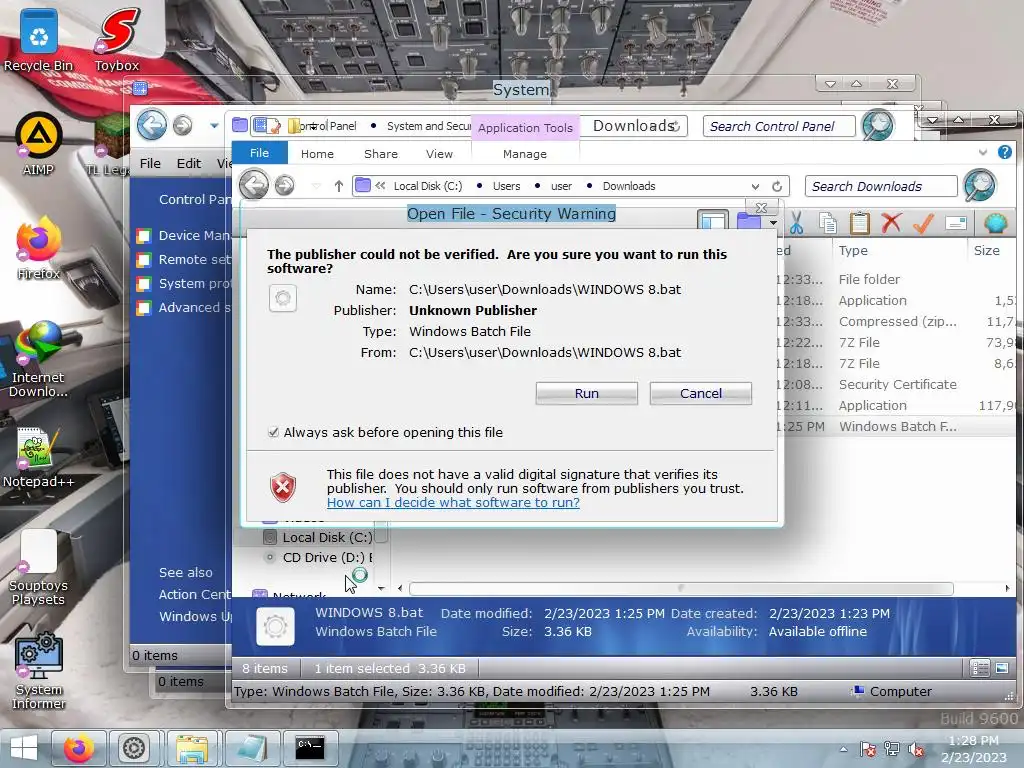Click the Size column header

point(986,250)
